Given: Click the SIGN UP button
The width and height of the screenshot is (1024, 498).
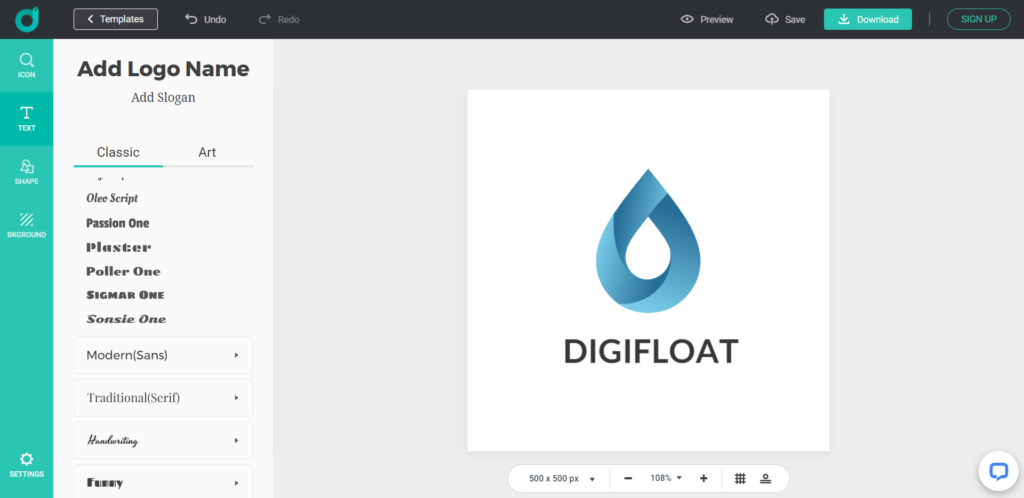Looking at the screenshot, I should click(978, 20).
